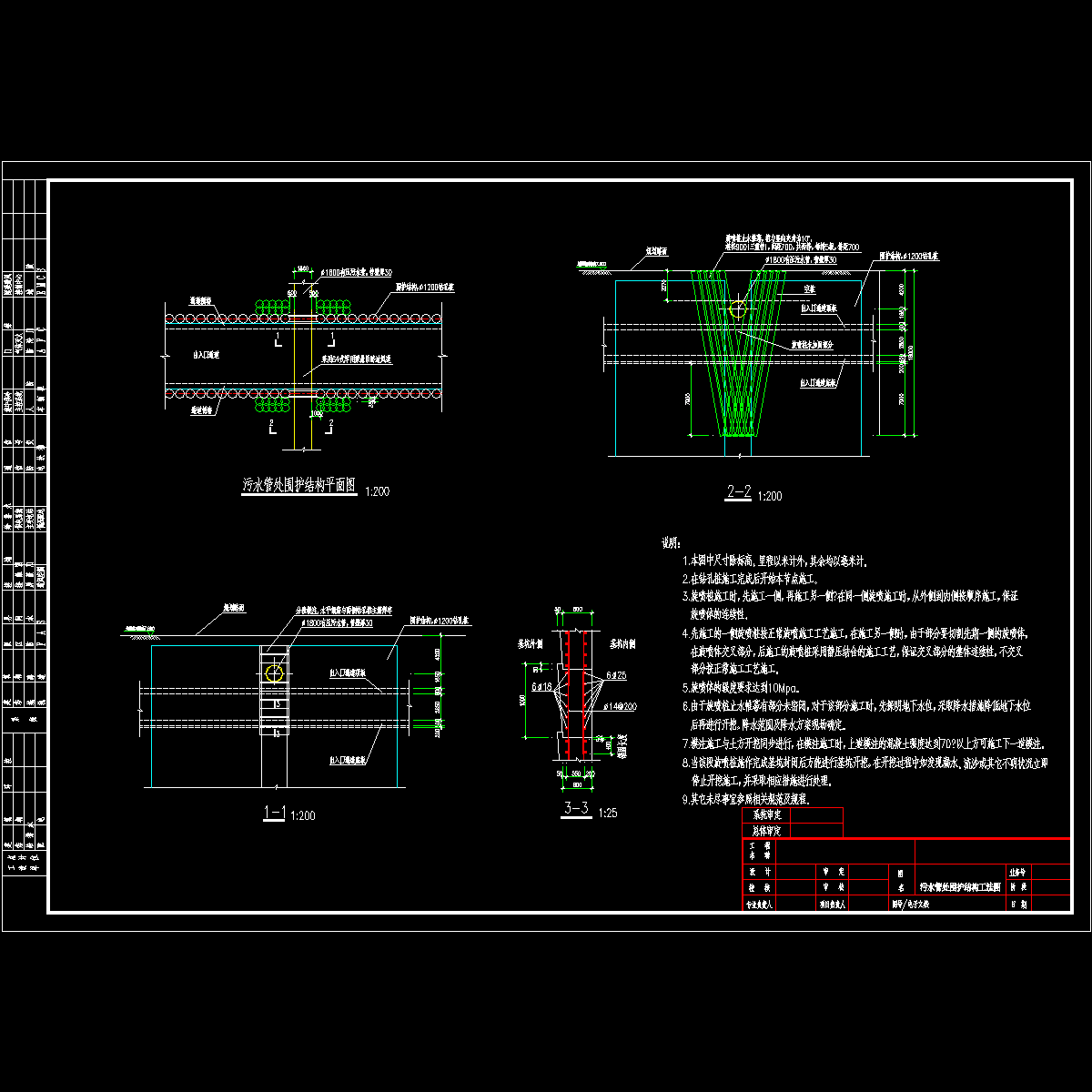
Task: Select the drawing name in the title block
Action: (x=960, y=885)
